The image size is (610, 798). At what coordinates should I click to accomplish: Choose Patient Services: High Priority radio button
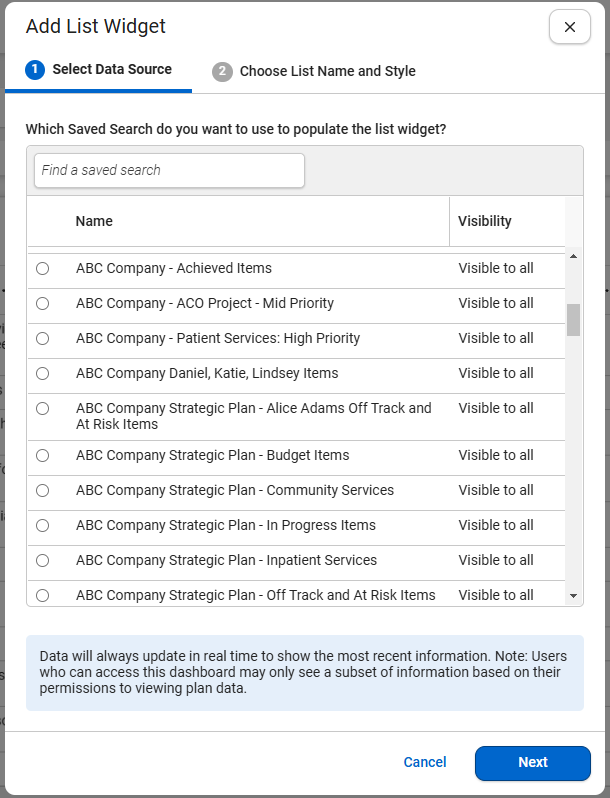pos(43,338)
